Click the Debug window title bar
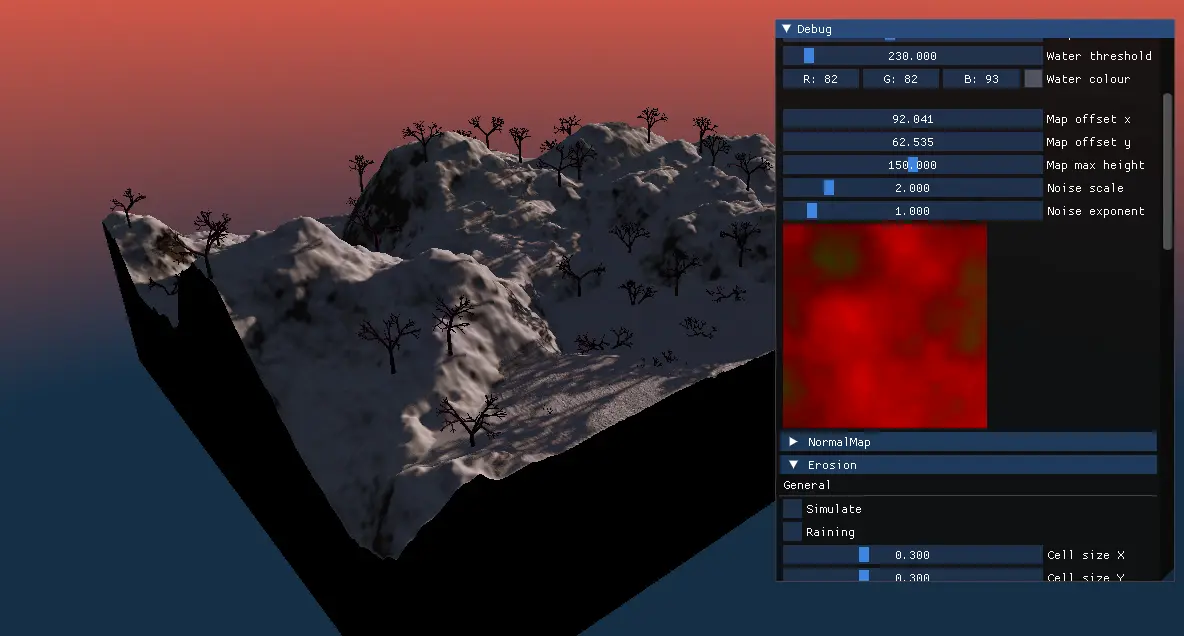 tap(975, 29)
